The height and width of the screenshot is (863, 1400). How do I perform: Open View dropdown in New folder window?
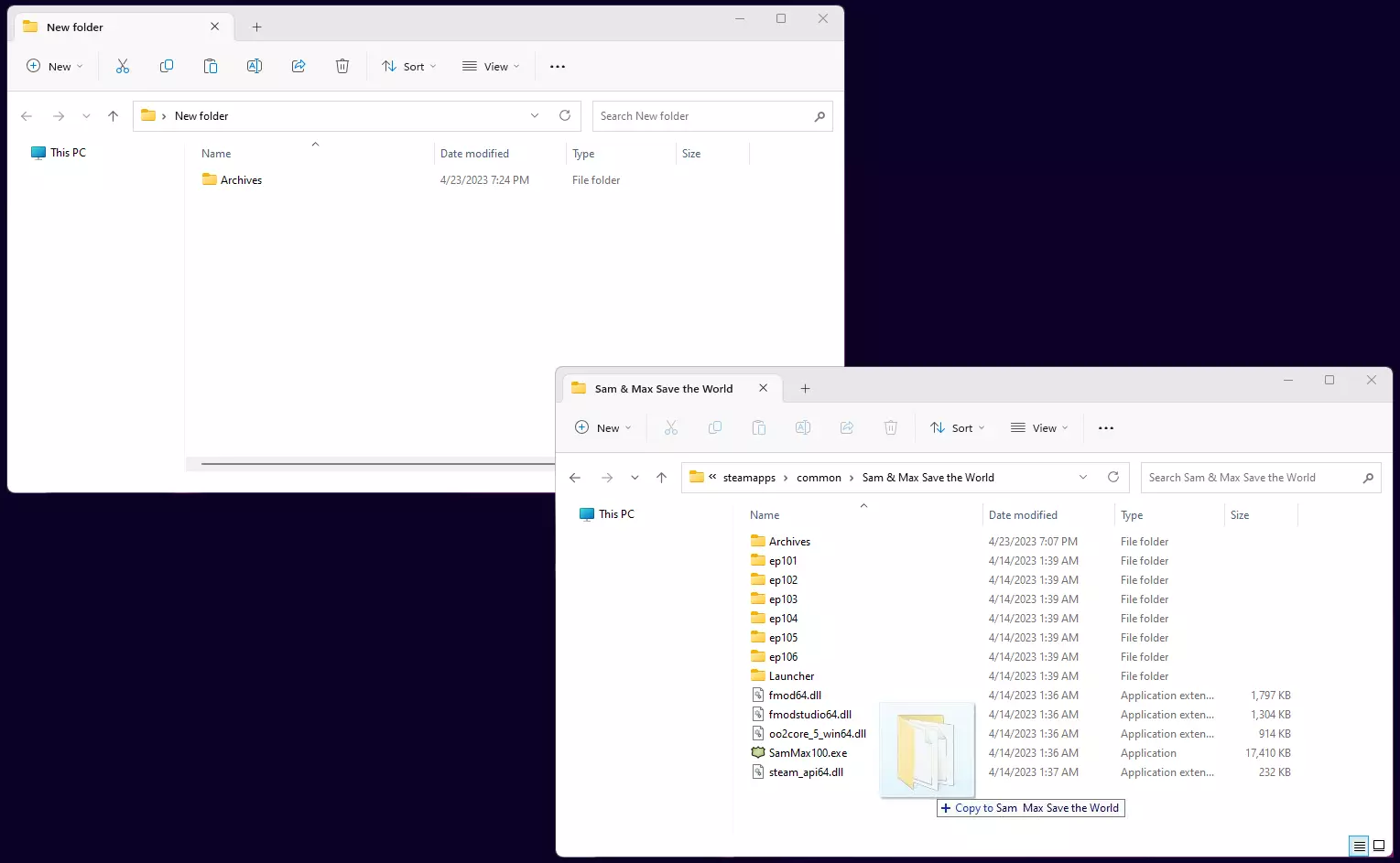[x=492, y=66]
